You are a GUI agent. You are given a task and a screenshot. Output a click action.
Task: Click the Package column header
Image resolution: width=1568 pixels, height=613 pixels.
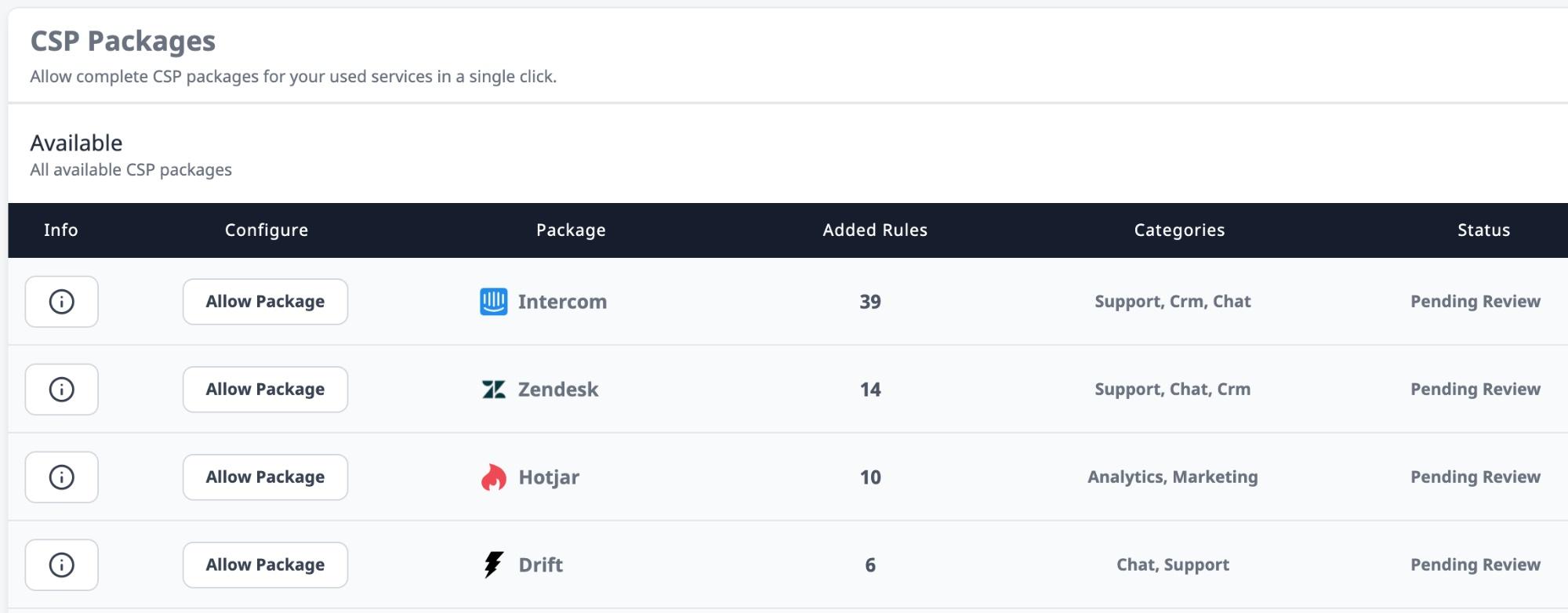(x=571, y=230)
